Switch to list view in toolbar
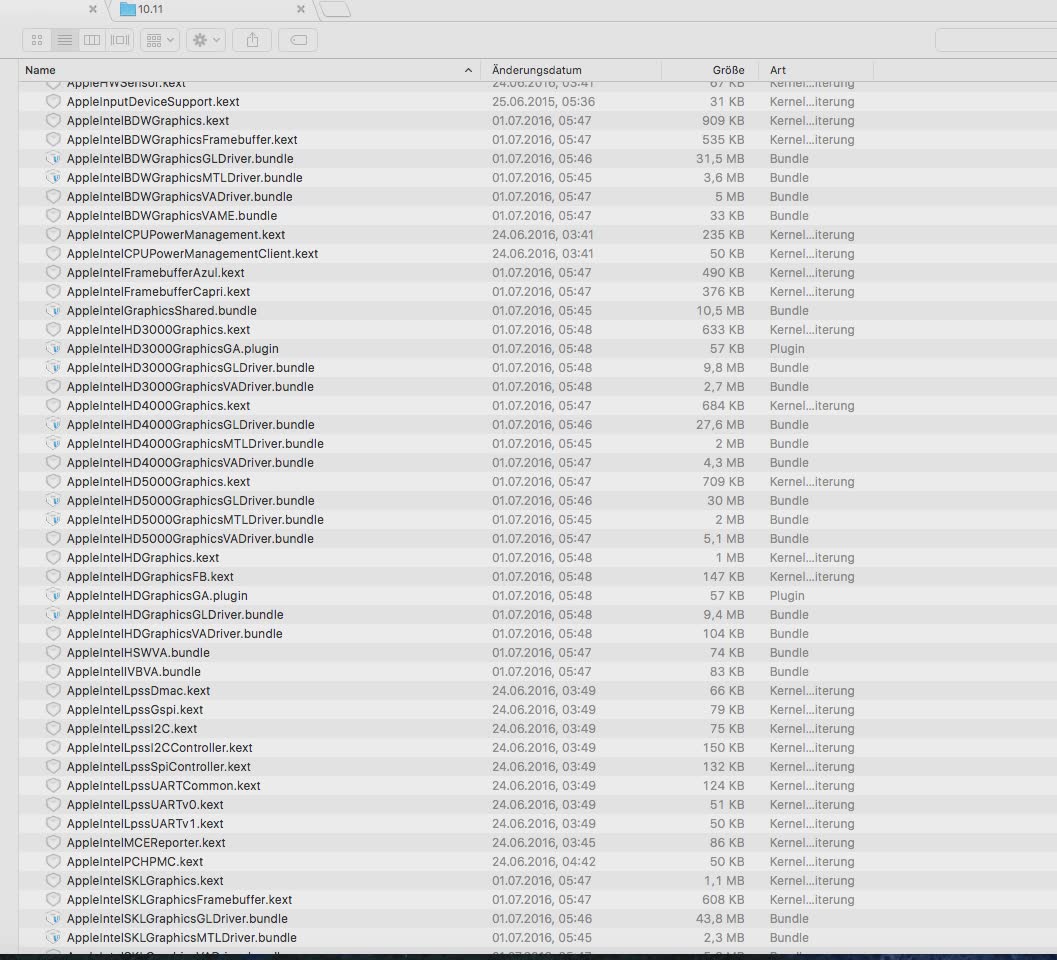The width and height of the screenshot is (1057, 960). (x=65, y=40)
